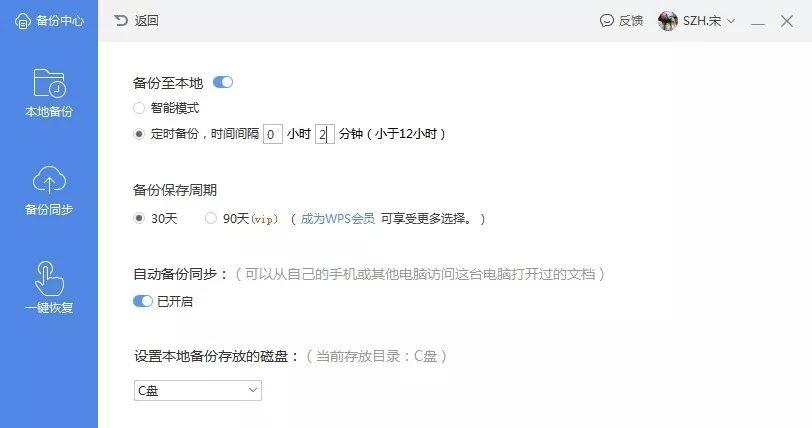This screenshot has width=812, height=428.
Task: Toggle the 备份至本地 switch off
Action: pyautogui.click(x=223, y=82)
